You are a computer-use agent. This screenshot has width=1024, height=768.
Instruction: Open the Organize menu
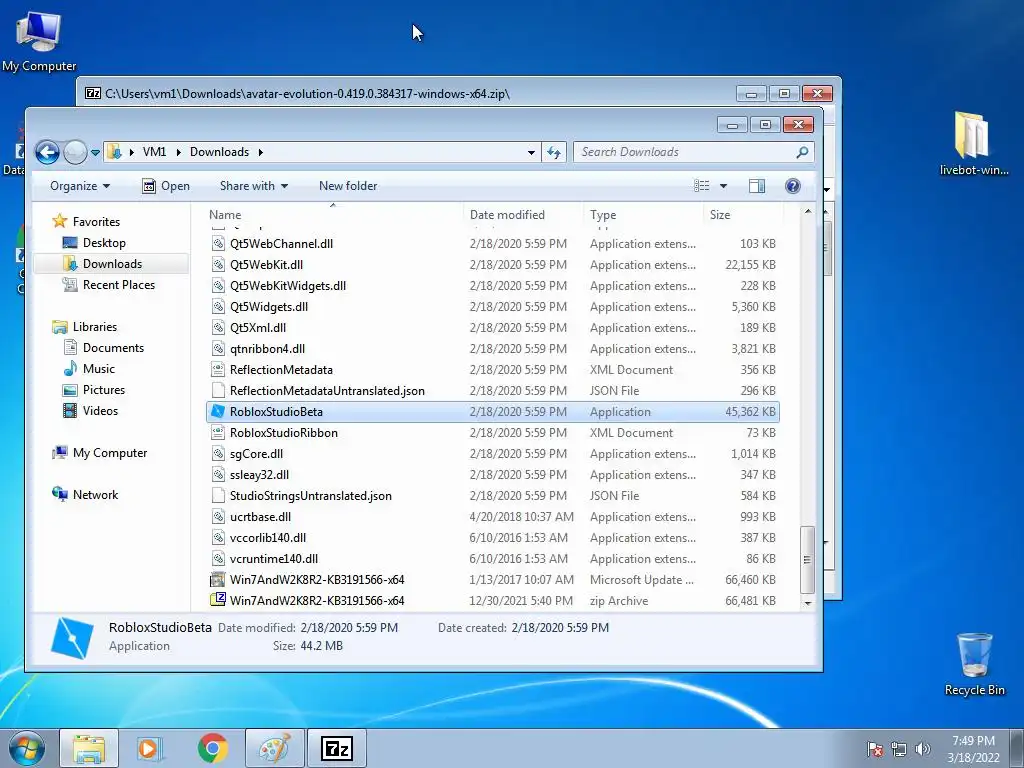tap(80, 186)
